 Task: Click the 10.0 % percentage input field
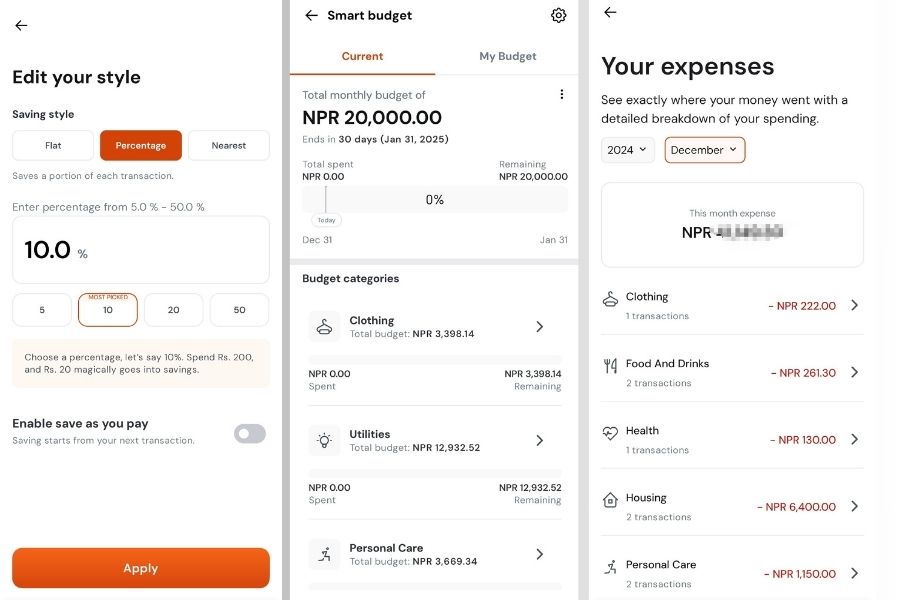pyautogui.click(x=140, y=250)
